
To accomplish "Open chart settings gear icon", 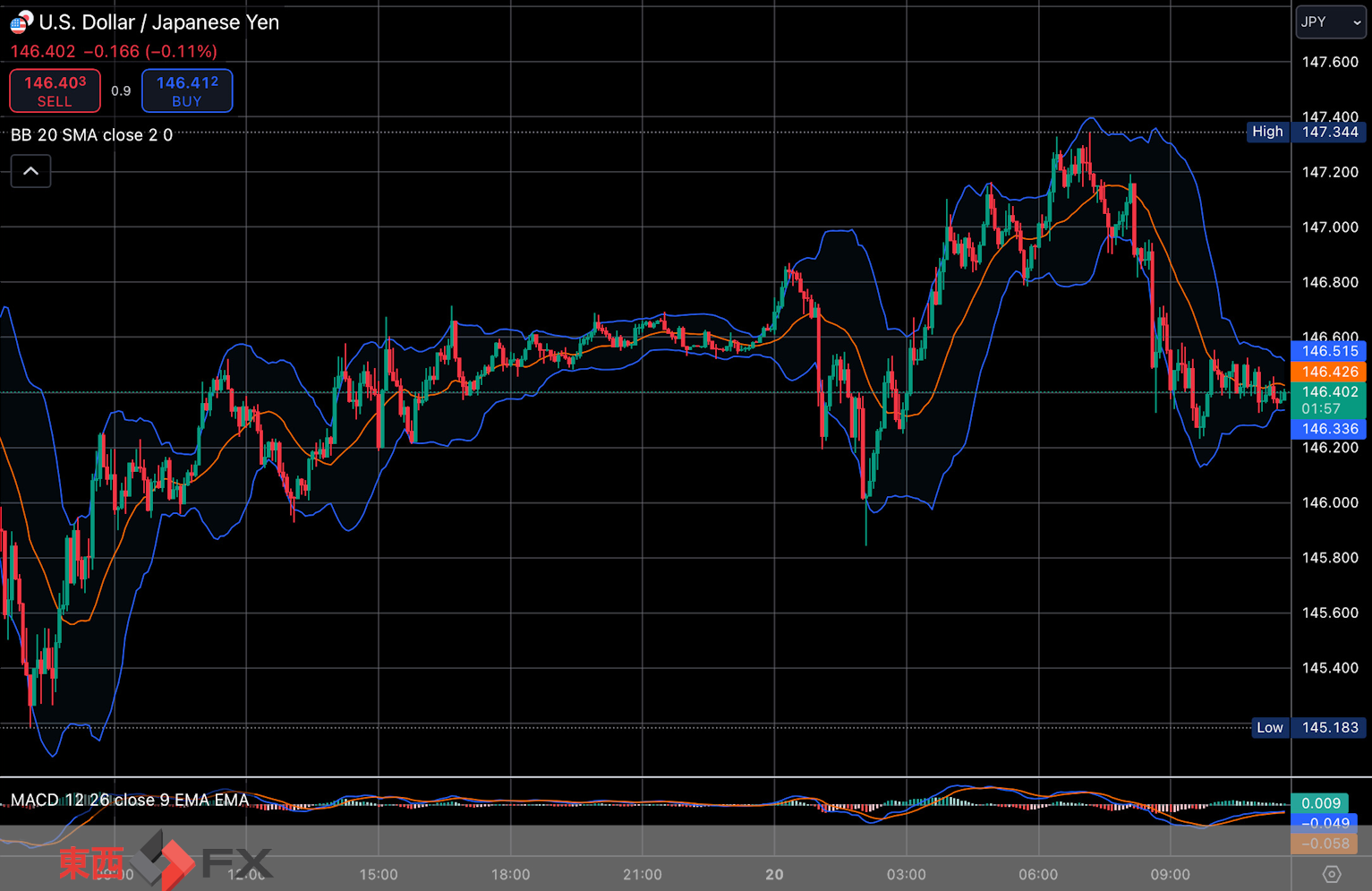I will [x=1331, y=874].
